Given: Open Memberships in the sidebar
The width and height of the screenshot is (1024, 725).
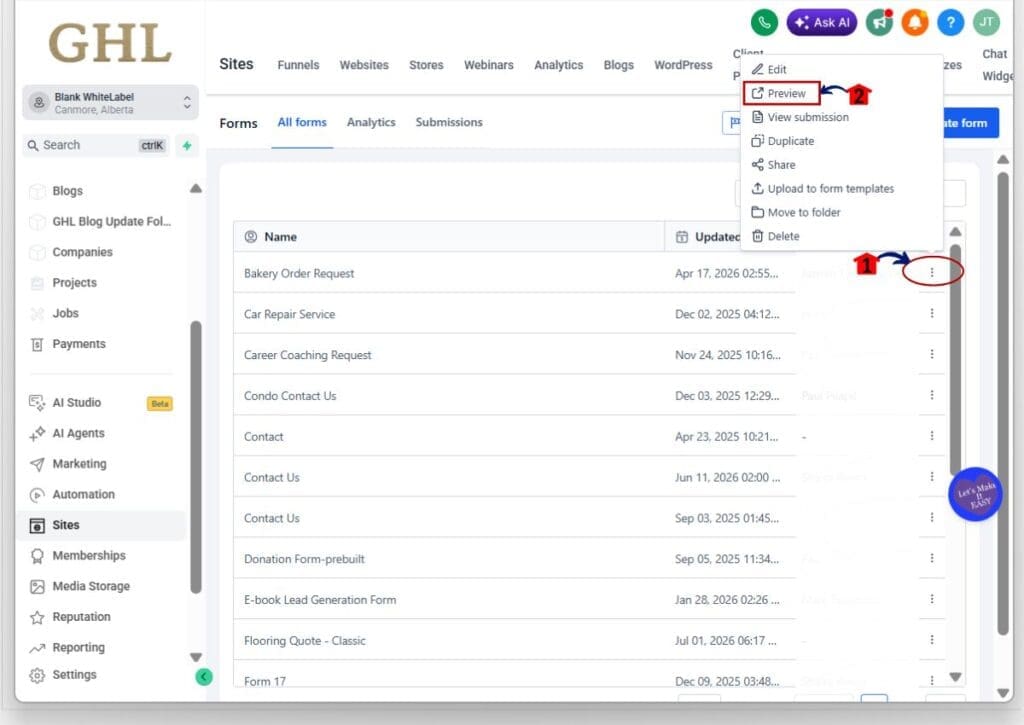Looking at the screenshot, I should (x=89, y=556).
